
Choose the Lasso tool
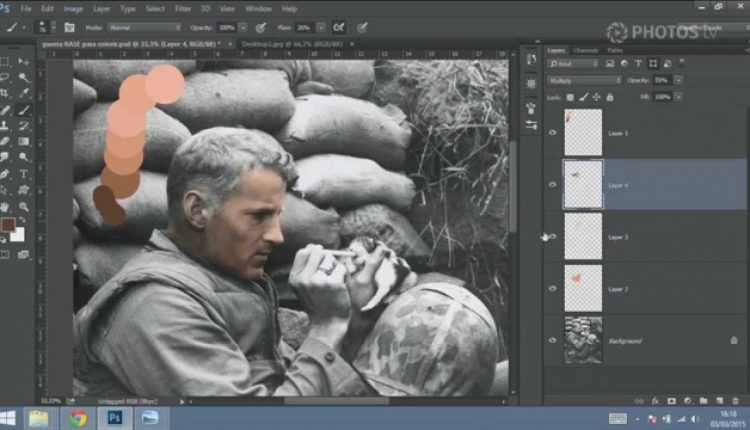6,77
